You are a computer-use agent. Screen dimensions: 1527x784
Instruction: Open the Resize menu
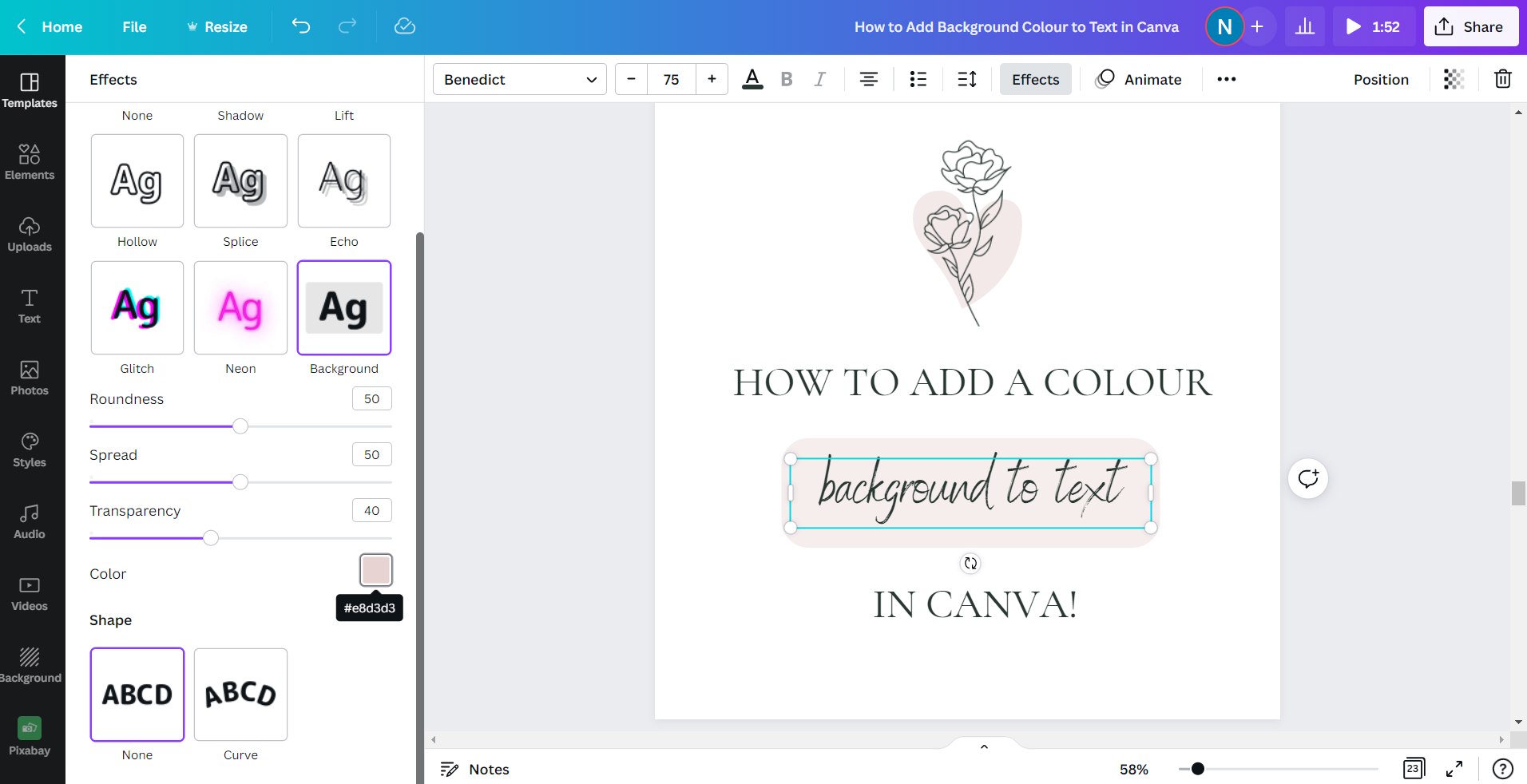click(217, 26)
